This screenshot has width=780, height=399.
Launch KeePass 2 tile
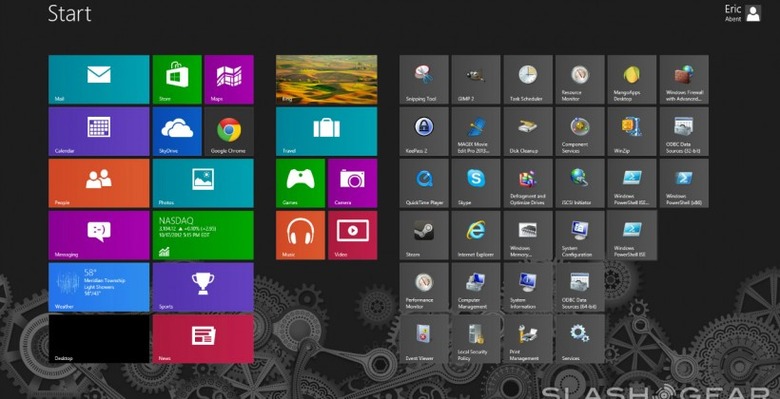coord(424,131)
